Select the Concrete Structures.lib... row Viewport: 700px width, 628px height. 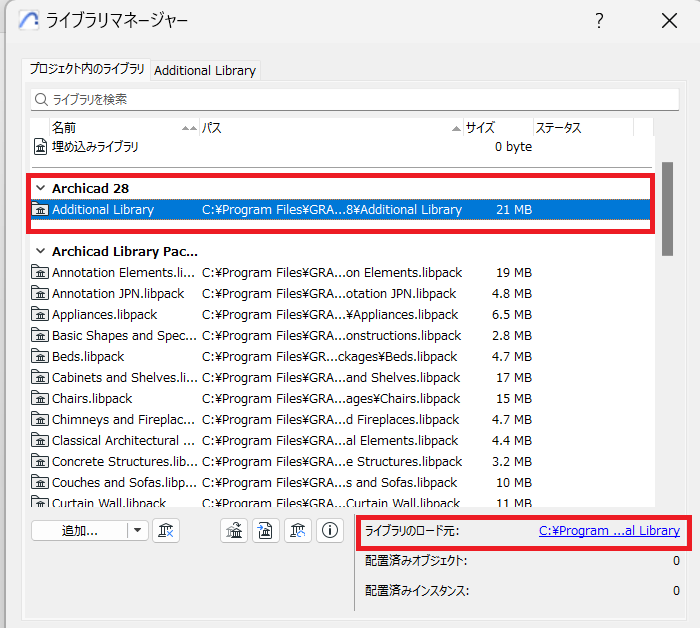[x=341, y=461]
